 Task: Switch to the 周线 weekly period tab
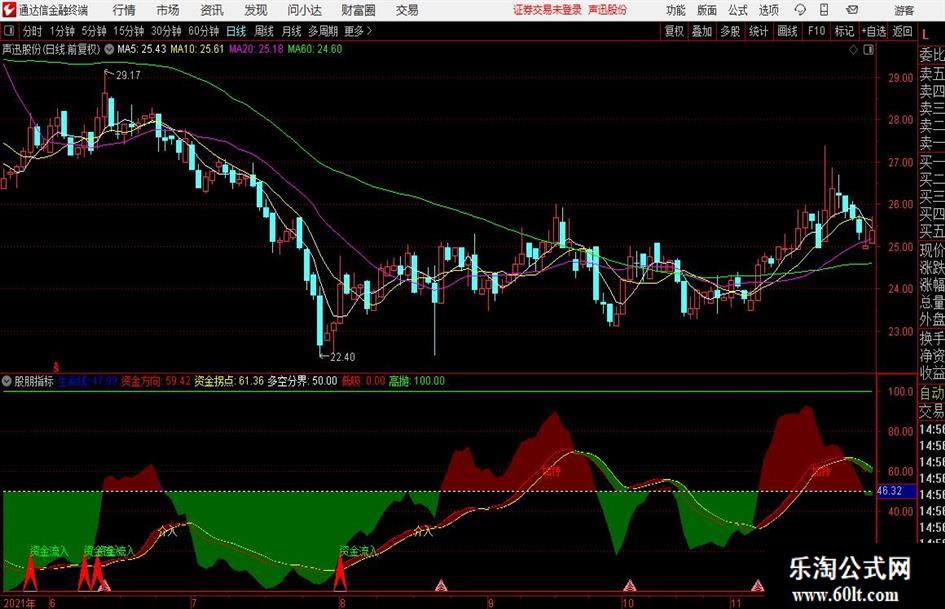263,31
